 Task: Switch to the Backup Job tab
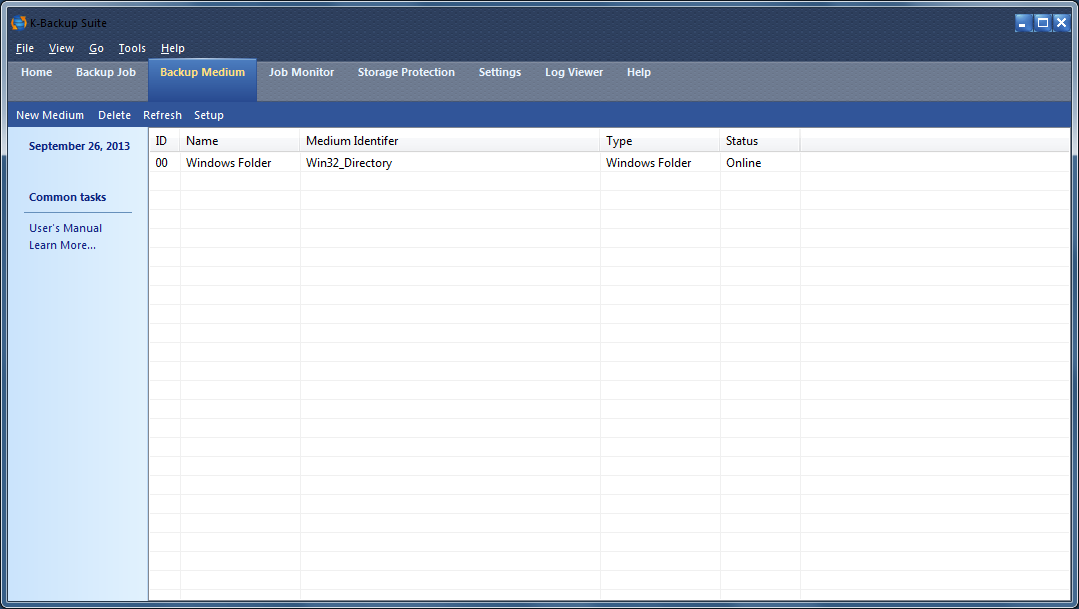(106, 72)
